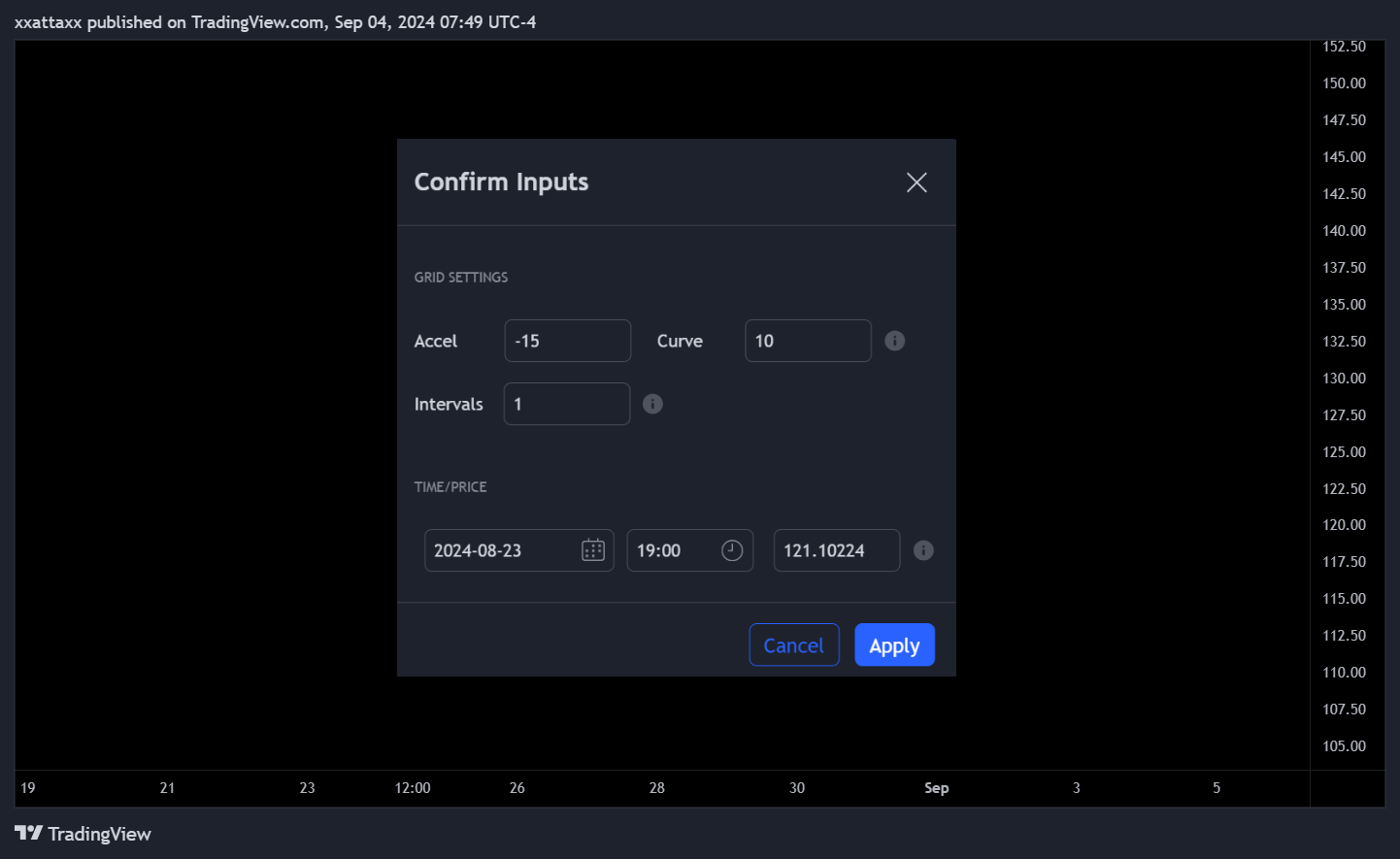Click the price field showing 121.10224

pyautogui.click(x=837, y=550)
